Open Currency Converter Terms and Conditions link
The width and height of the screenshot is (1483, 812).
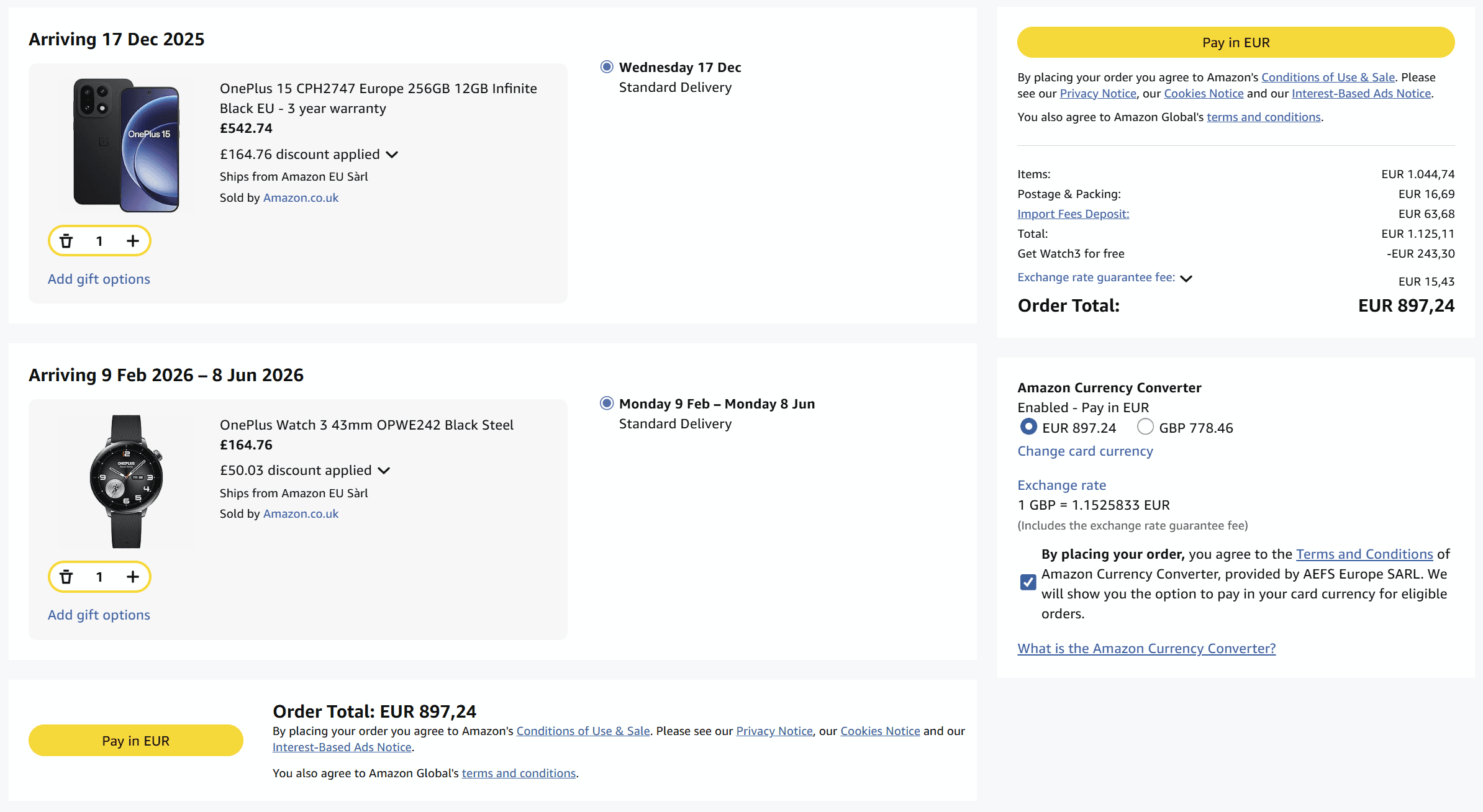coord(1364,554)
